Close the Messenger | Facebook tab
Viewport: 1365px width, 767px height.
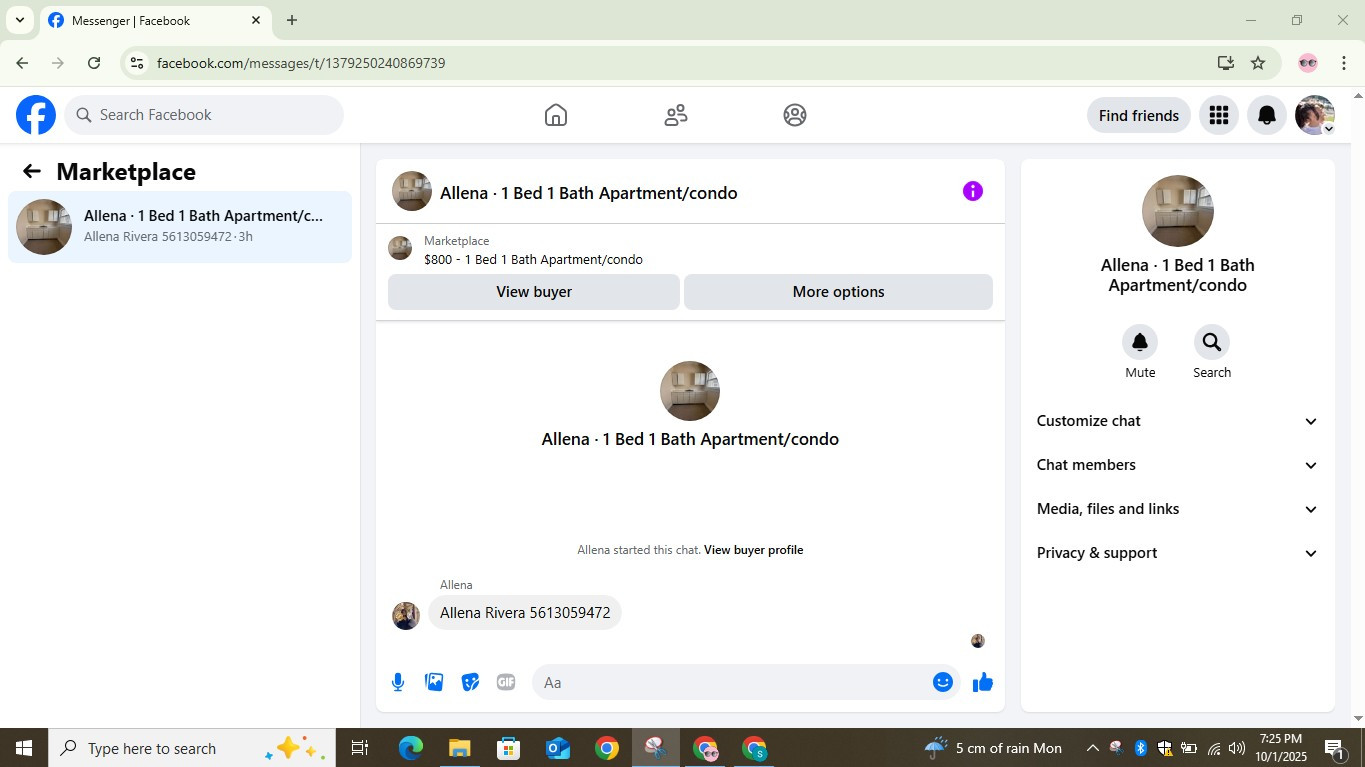coord(256,20)
